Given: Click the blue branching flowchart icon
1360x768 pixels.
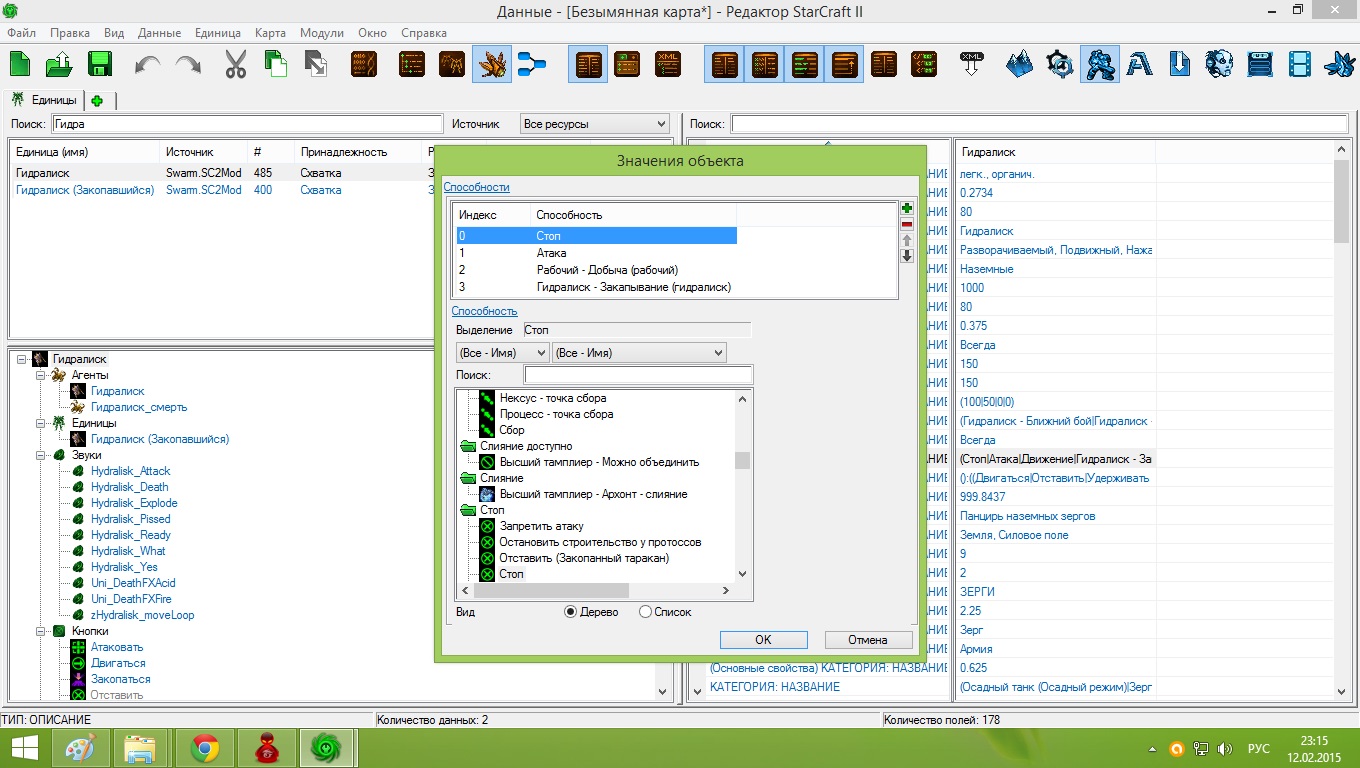Looking at the screenshot, I should point(531,65).
